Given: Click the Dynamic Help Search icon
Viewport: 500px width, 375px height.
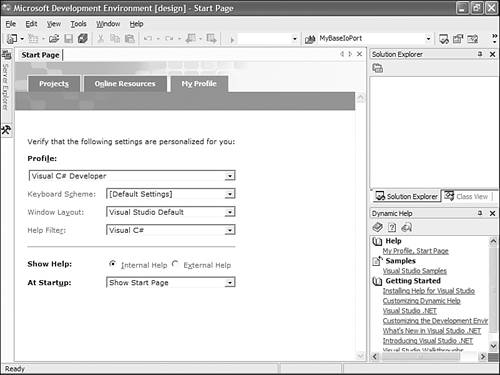Looking at the screenshot, I should click(x=407, y=227).
